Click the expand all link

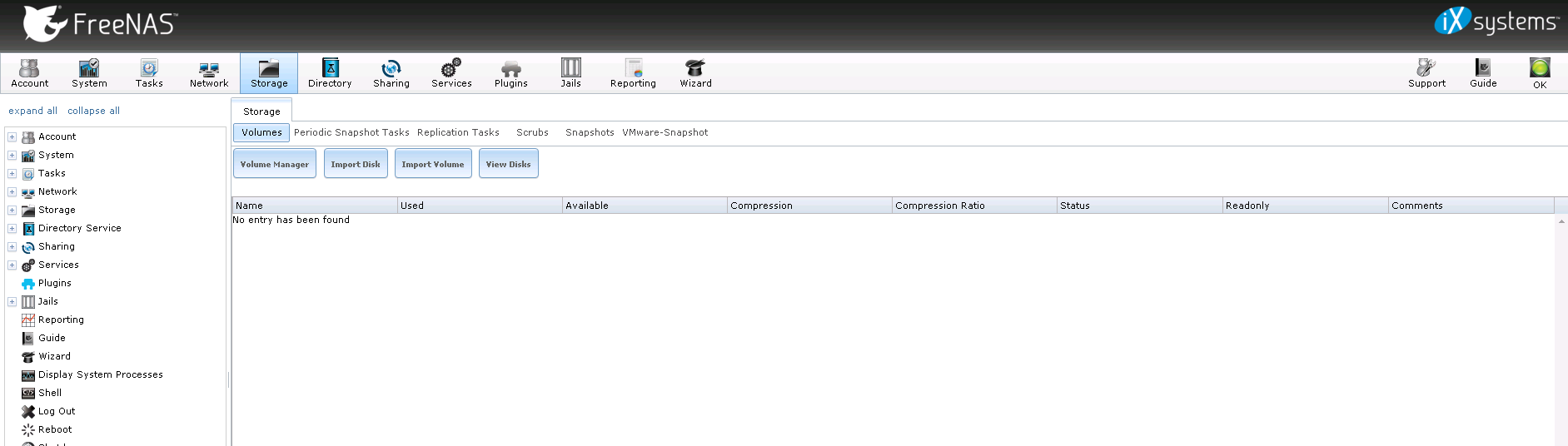point(32,111)
